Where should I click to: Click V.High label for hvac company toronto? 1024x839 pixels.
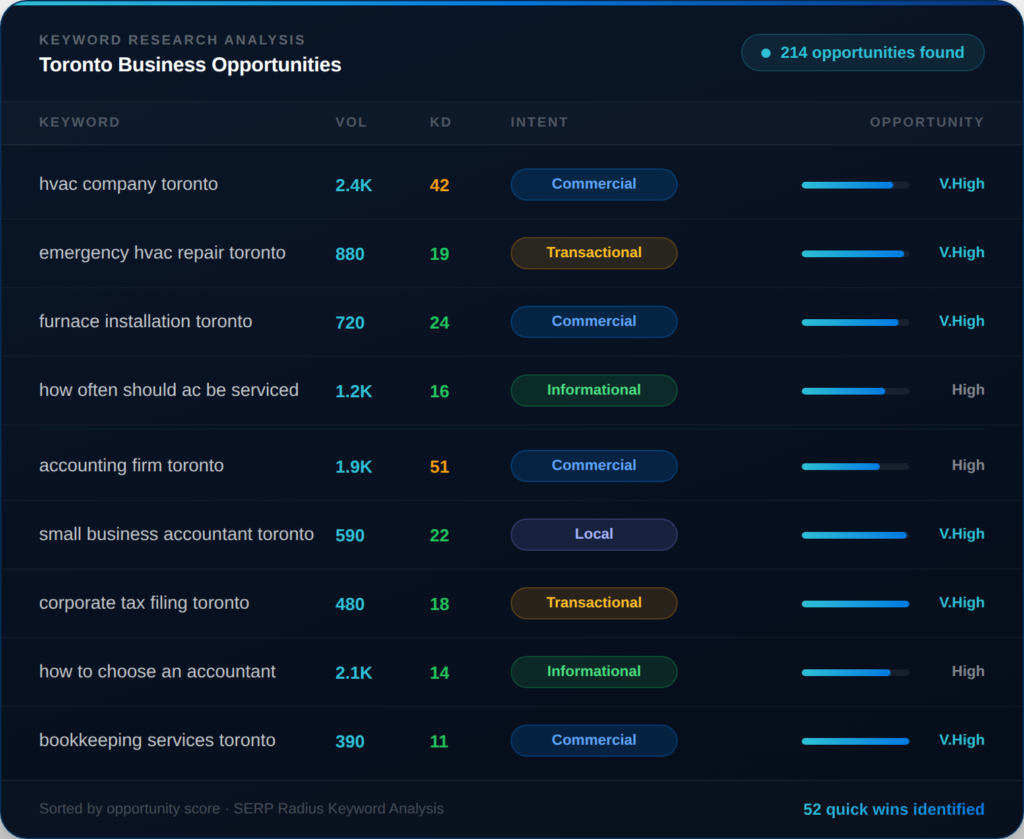click(x=961, y=184)
